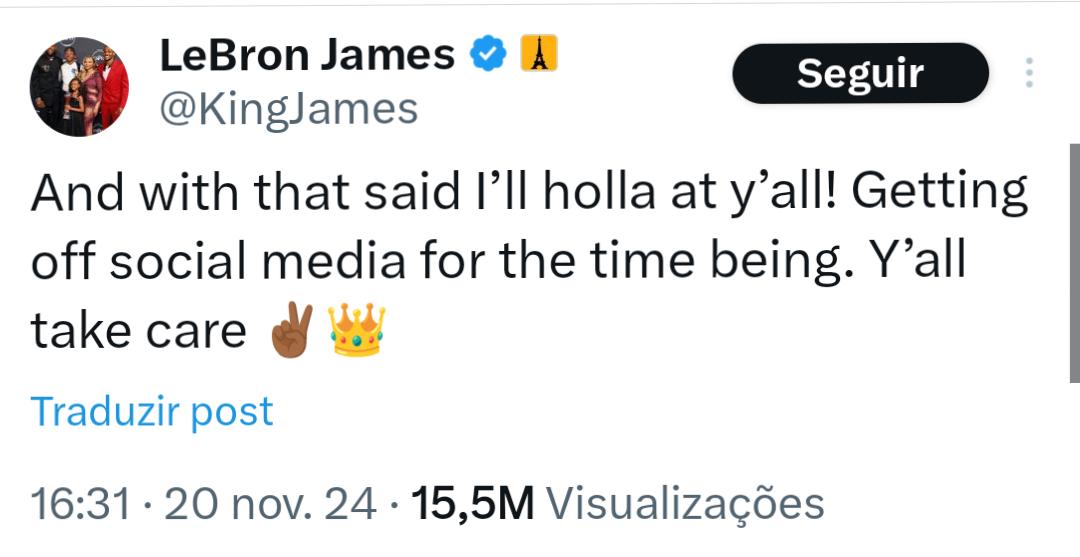Click the crown emoji in the post

[355, 330]
